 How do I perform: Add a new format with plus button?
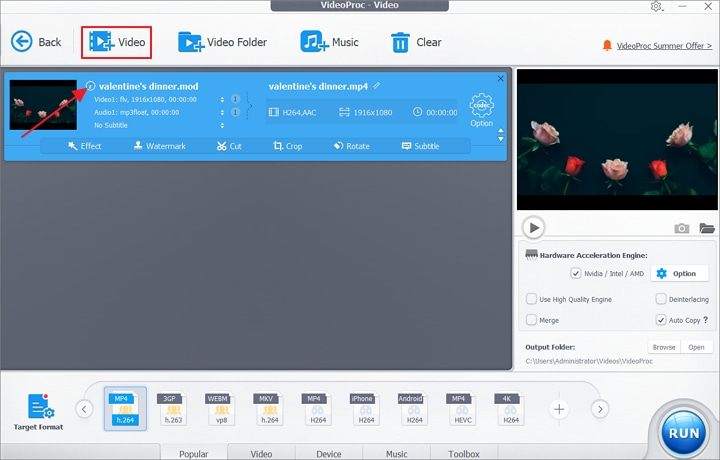click(559, 409)
